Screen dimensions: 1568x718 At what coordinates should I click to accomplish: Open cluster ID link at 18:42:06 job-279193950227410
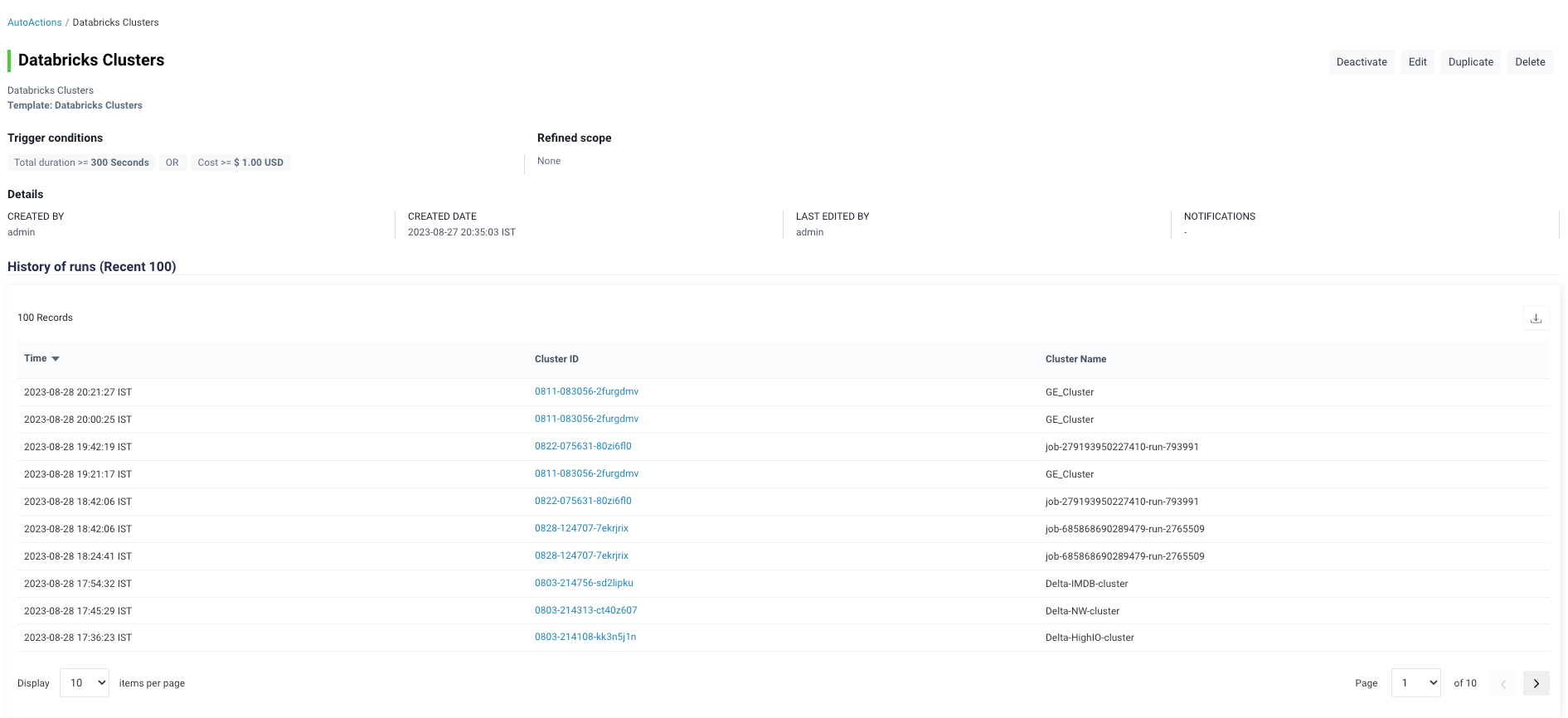tap(583, 501)
